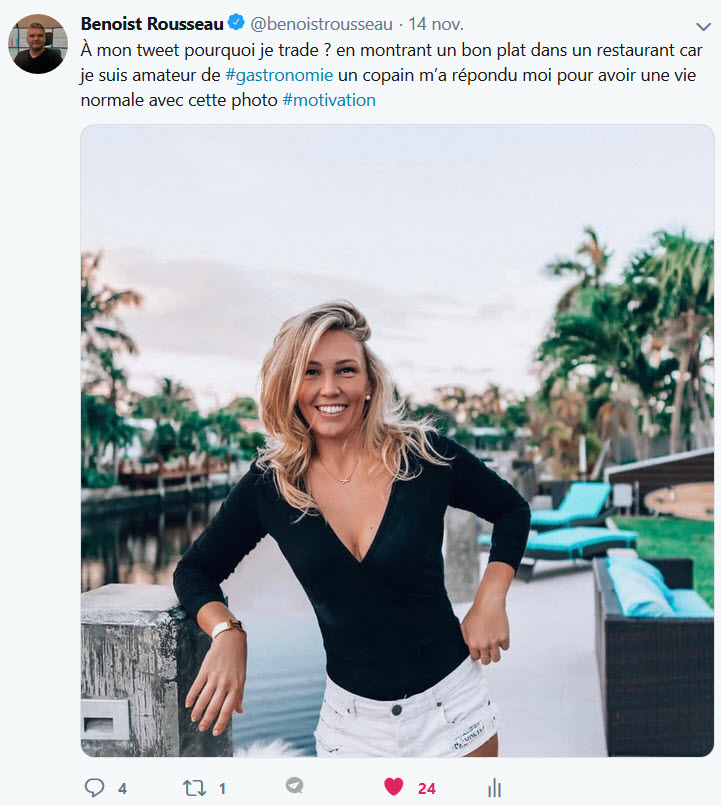Enlarge the attached photo
The height and width of the screenshot is (805, 721).
pos(397,440)
